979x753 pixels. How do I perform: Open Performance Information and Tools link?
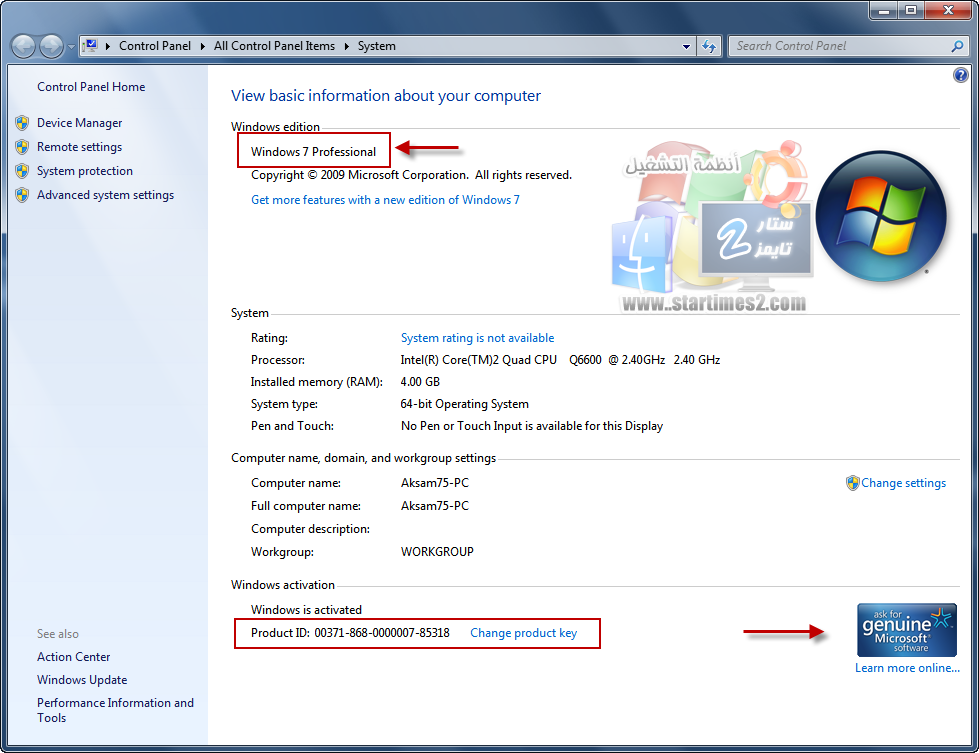click(x=116, y=710)
